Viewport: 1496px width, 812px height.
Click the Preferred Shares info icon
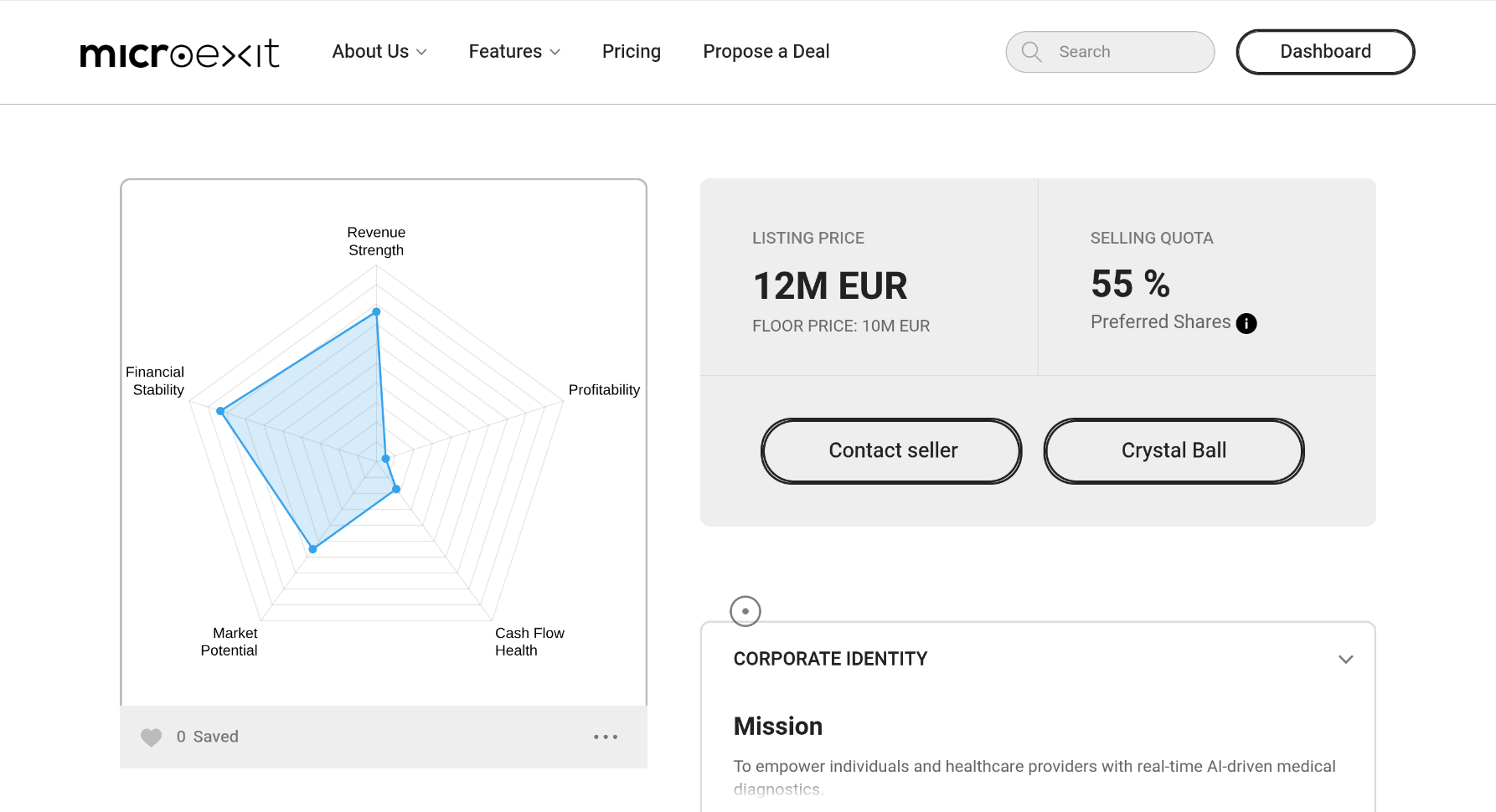(1246, 323)
